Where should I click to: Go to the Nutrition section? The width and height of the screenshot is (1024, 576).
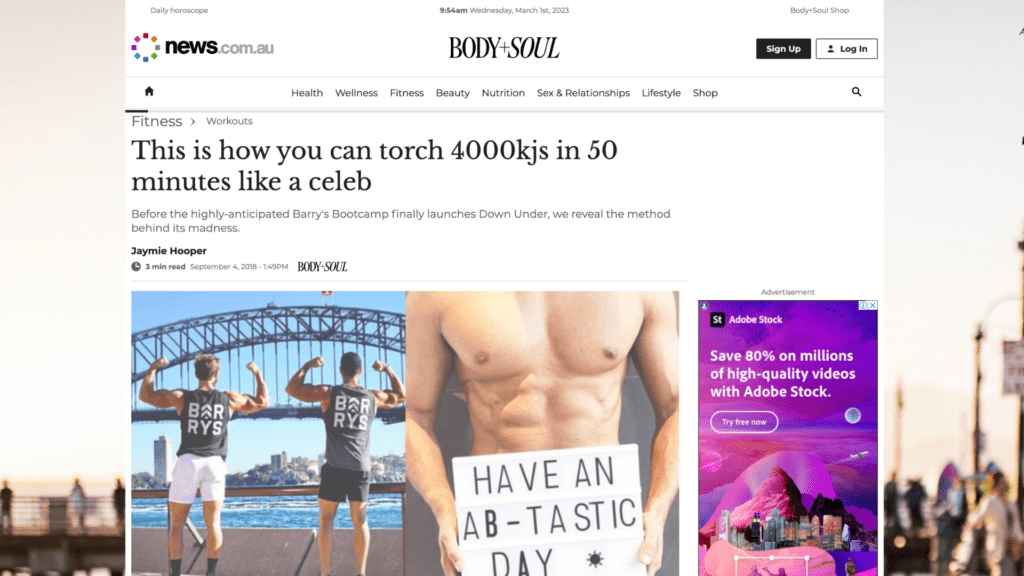[503, 93]
